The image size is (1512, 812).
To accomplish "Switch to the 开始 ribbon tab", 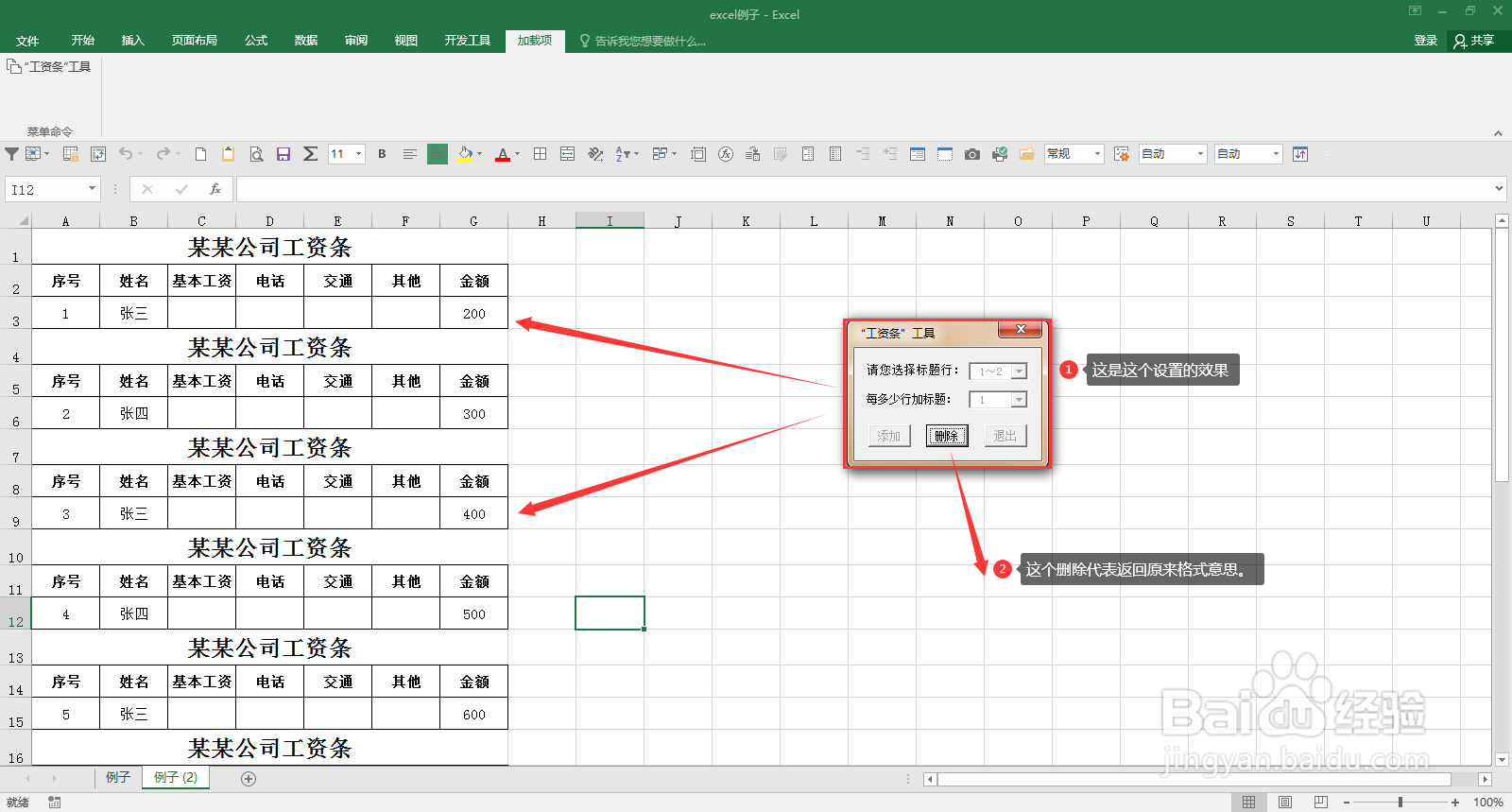I will [83, 41].
